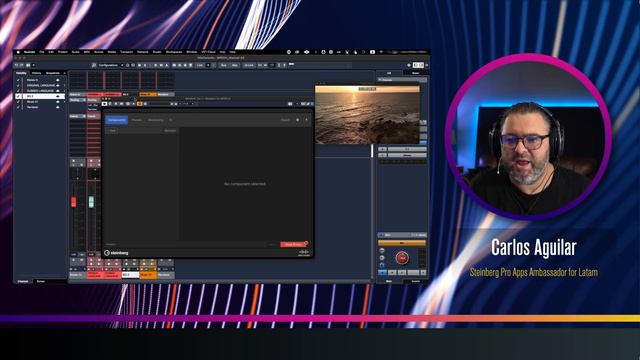Click the Q-Link button in the toolbar
The height and width of the screenshot is (360, 640).
pyautogui.click(x=249, y=65)
